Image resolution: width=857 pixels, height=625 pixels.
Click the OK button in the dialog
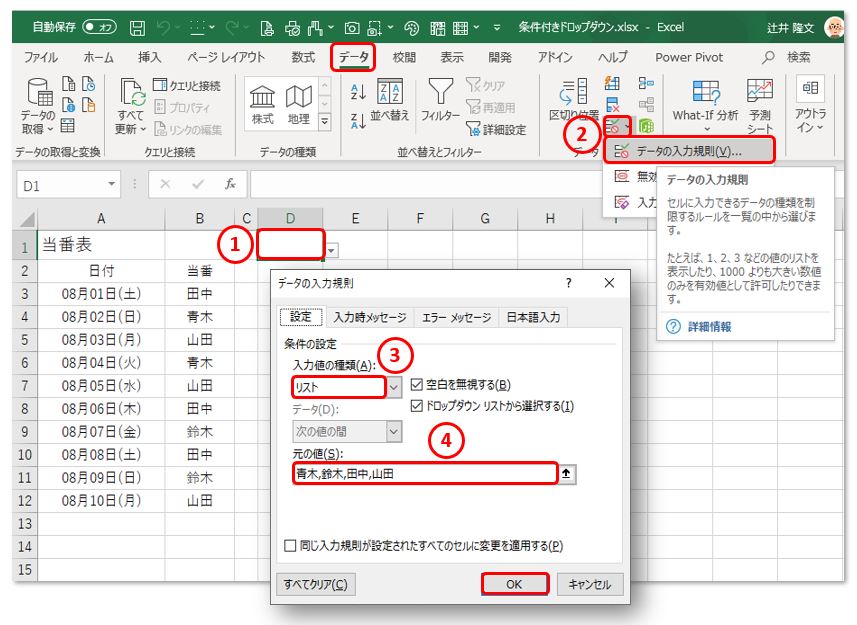(x=514, y=584)
